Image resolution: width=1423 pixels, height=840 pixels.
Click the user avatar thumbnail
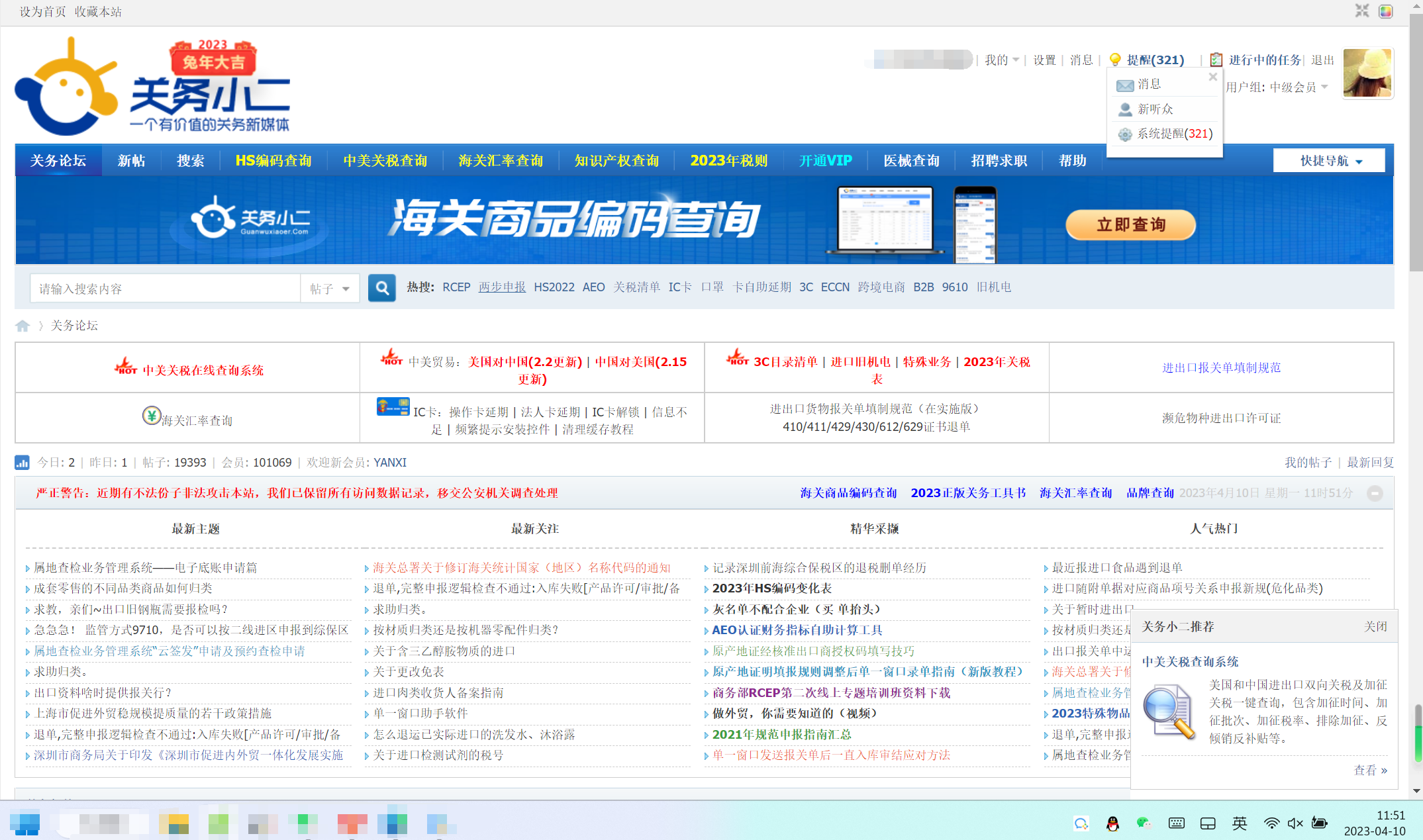1367,73
